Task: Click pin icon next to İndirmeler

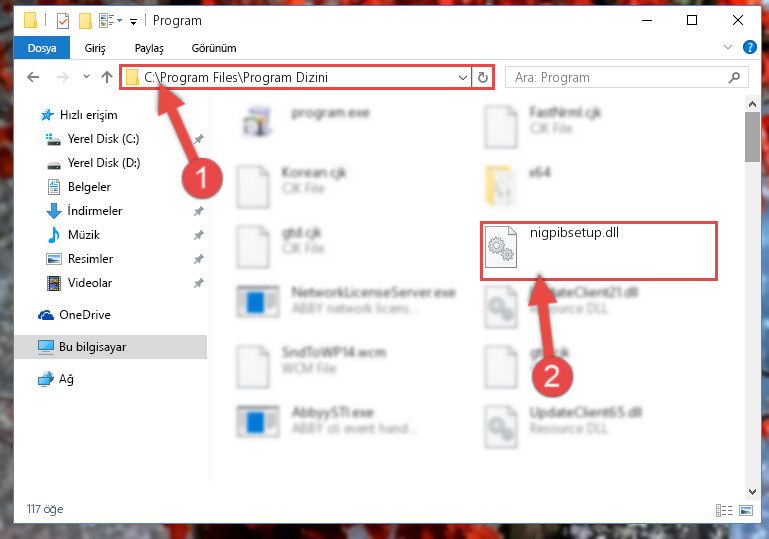Action: tap(198, 211)
